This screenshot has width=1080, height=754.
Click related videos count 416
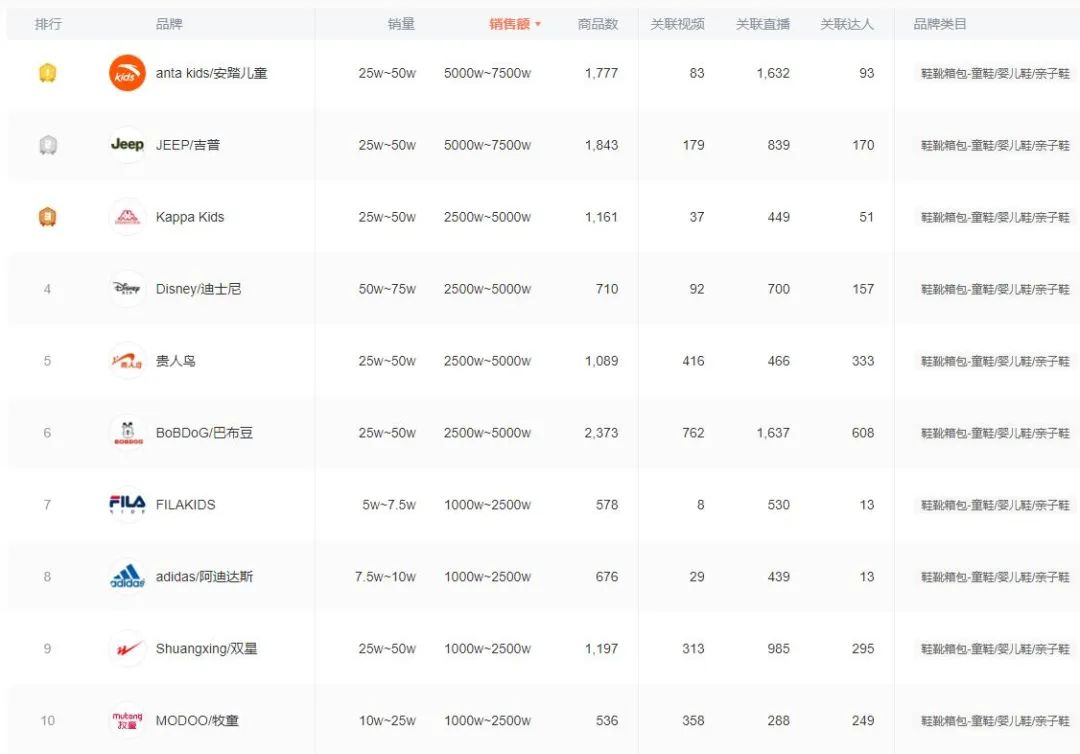pyautogui.click(x=693, y=361)
